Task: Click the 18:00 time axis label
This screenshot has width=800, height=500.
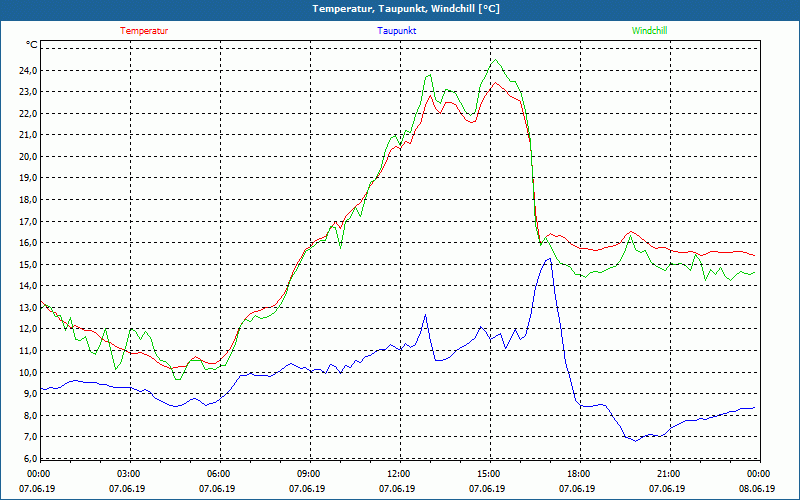Action: click(579, 474)
